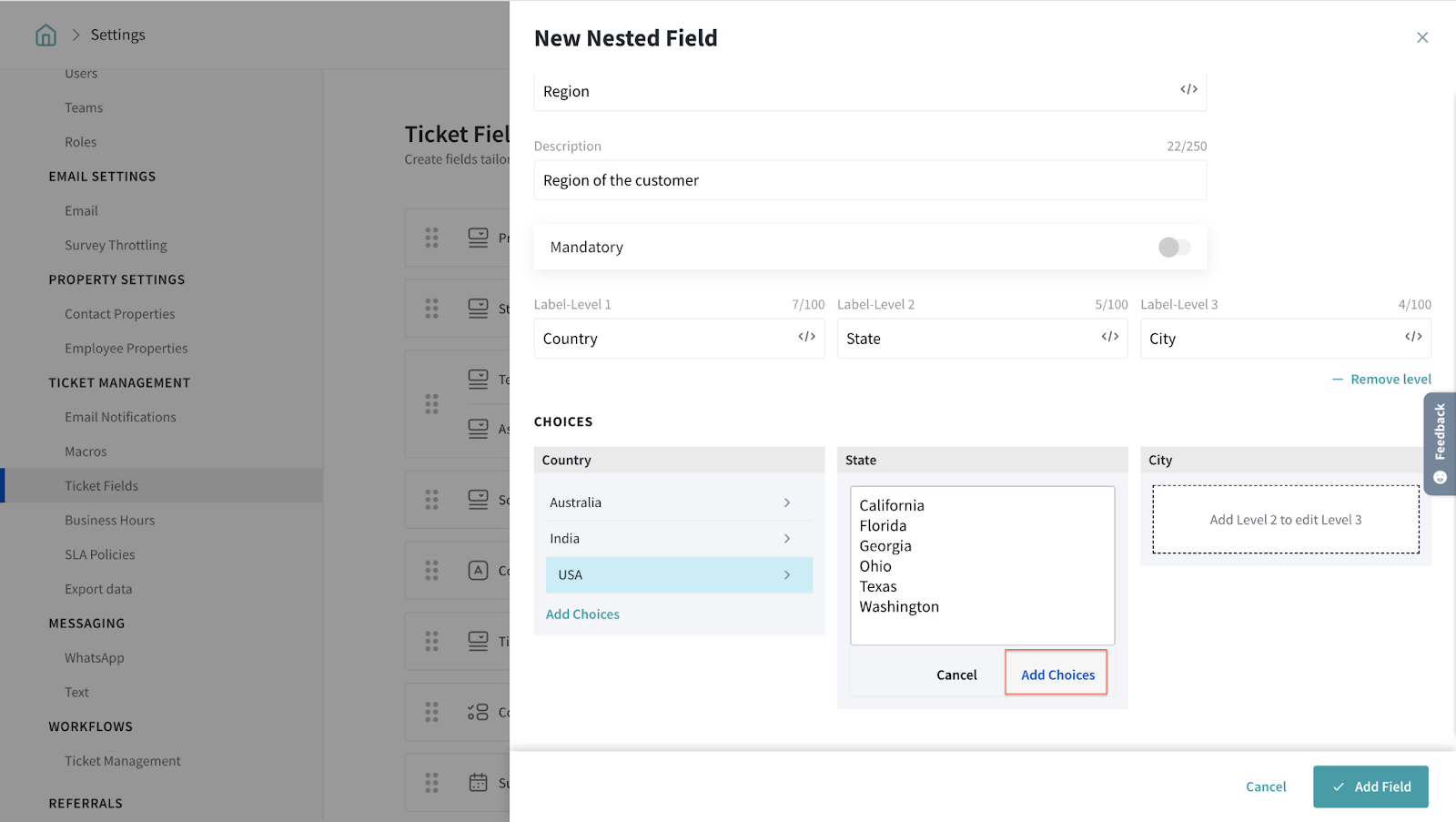Click Add Choices button under State list
This screenshot has height=822, width=1456.
[x=1057, y=675]
